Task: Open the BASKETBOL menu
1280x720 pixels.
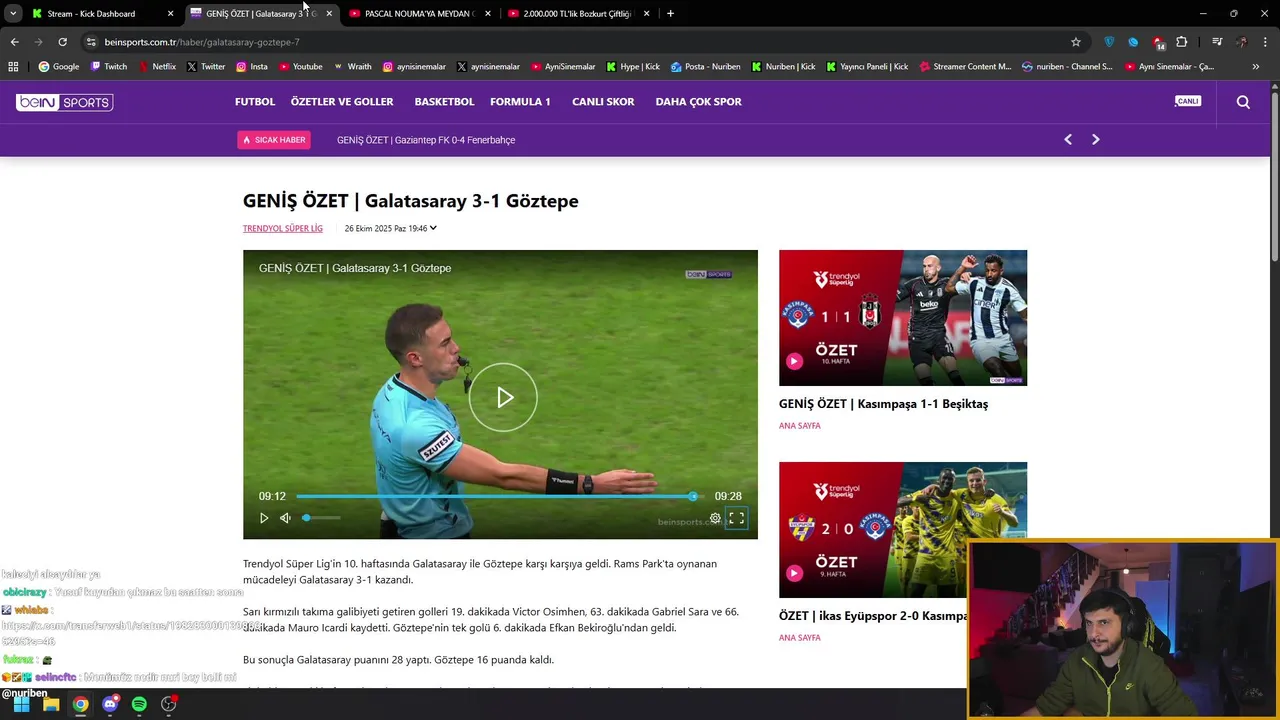Action: pos(444,102)
